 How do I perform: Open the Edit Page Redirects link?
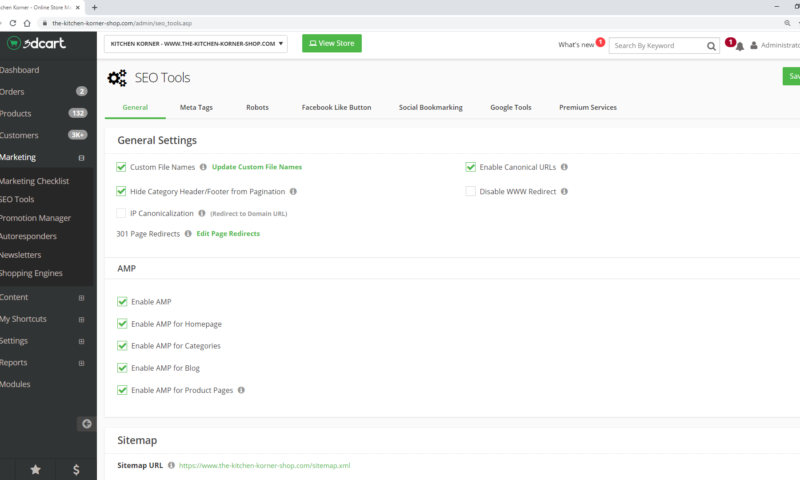(x=228, y=233)
